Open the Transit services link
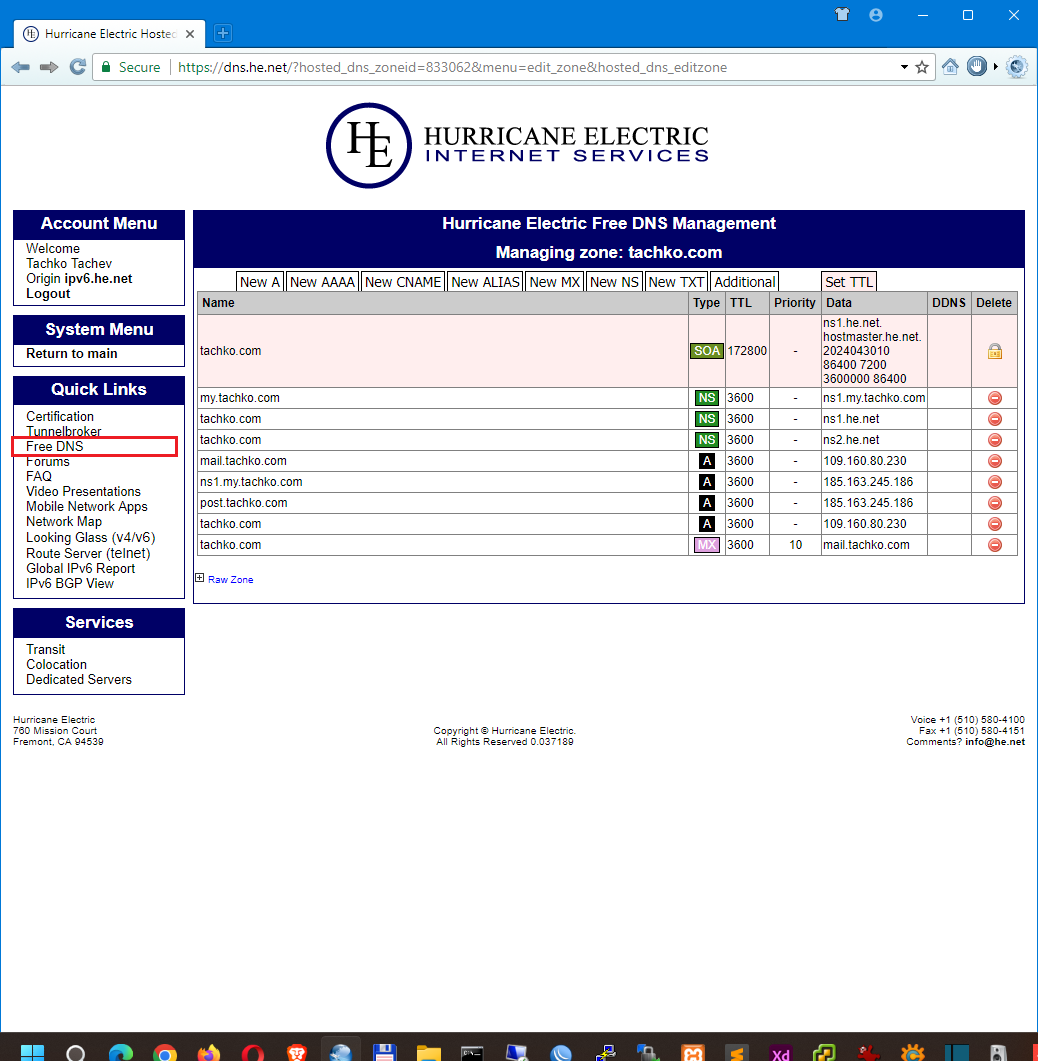Screen dimensions: 1038x1061 click(45, 650)
